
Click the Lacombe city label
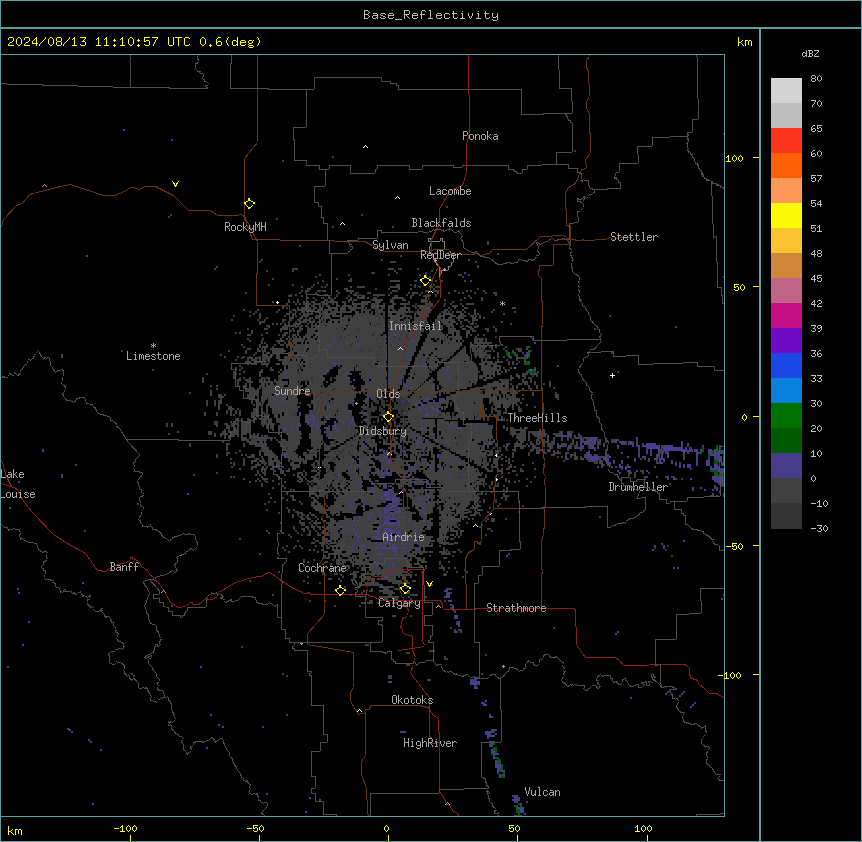[x=450, y=191]
